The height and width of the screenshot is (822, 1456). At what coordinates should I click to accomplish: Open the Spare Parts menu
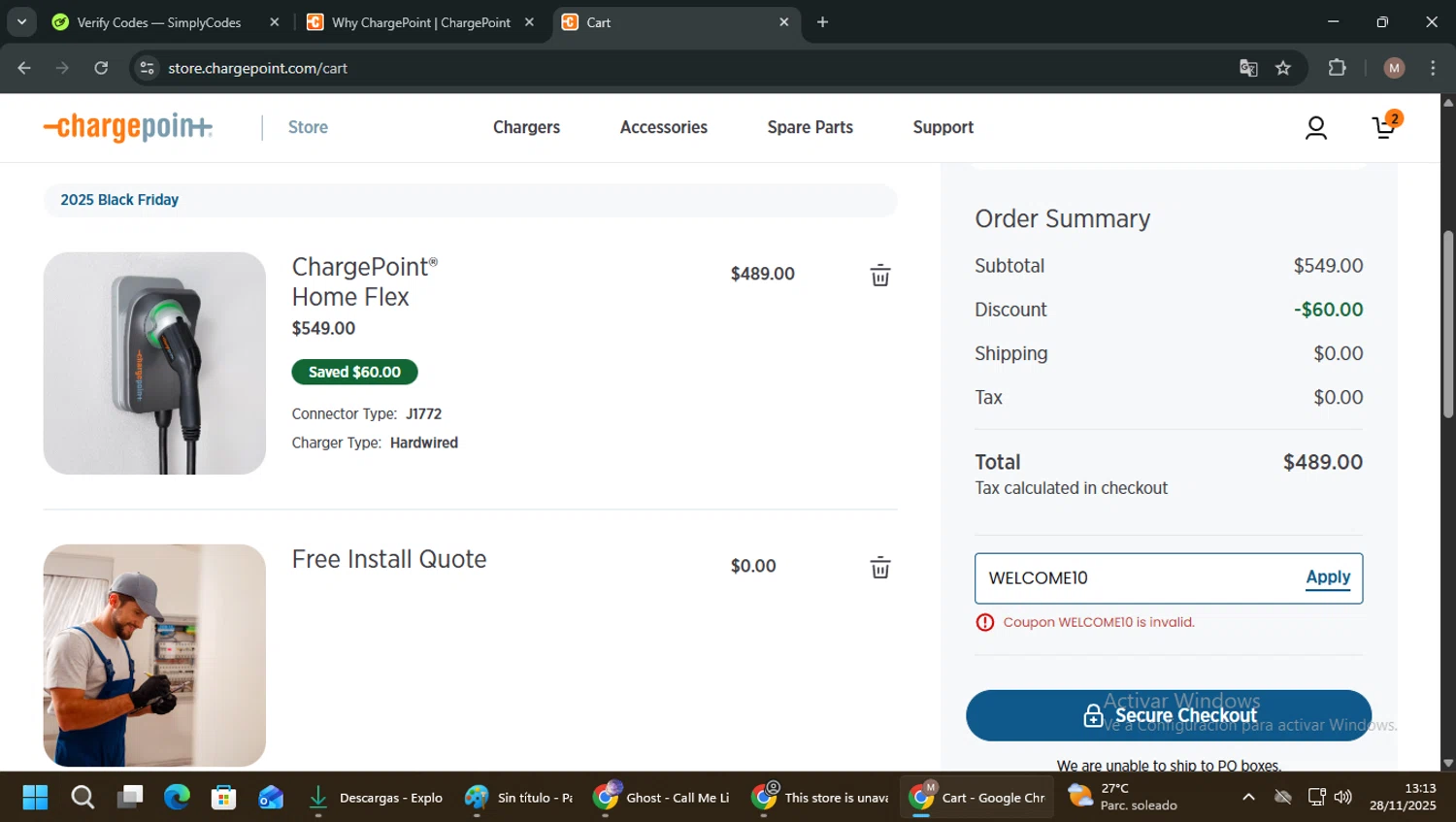(810, 127)
